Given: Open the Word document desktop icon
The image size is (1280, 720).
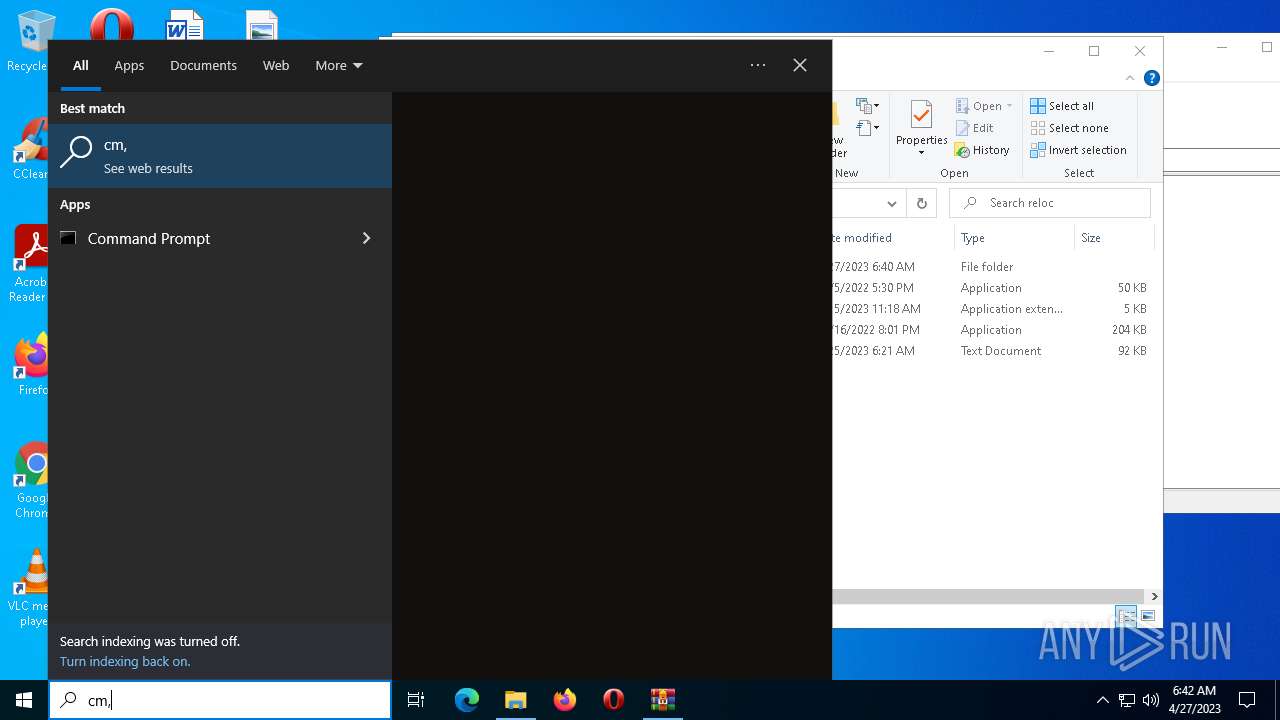Looking at the screenshot, I should [185, 24].
